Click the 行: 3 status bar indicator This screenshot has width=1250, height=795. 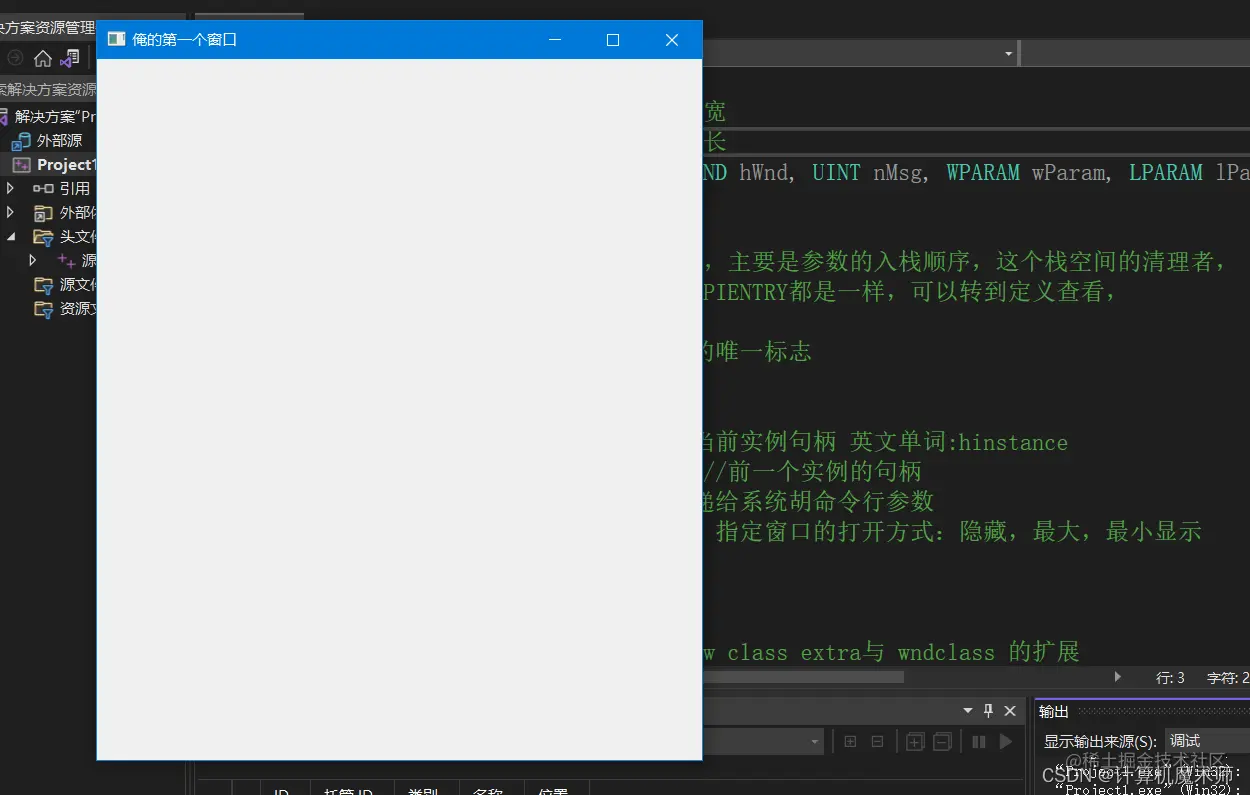pyautogui.click(x=1170, y=677)
